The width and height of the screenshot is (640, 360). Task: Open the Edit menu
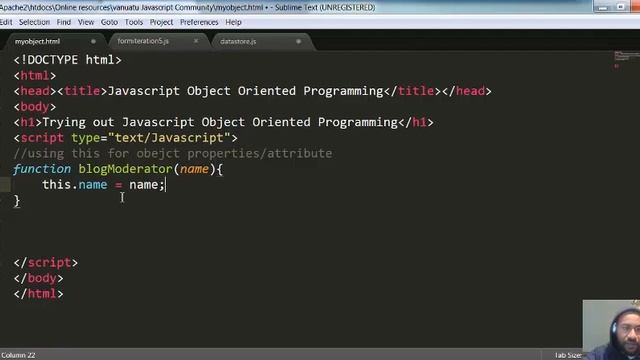click(x=6, y=22)
